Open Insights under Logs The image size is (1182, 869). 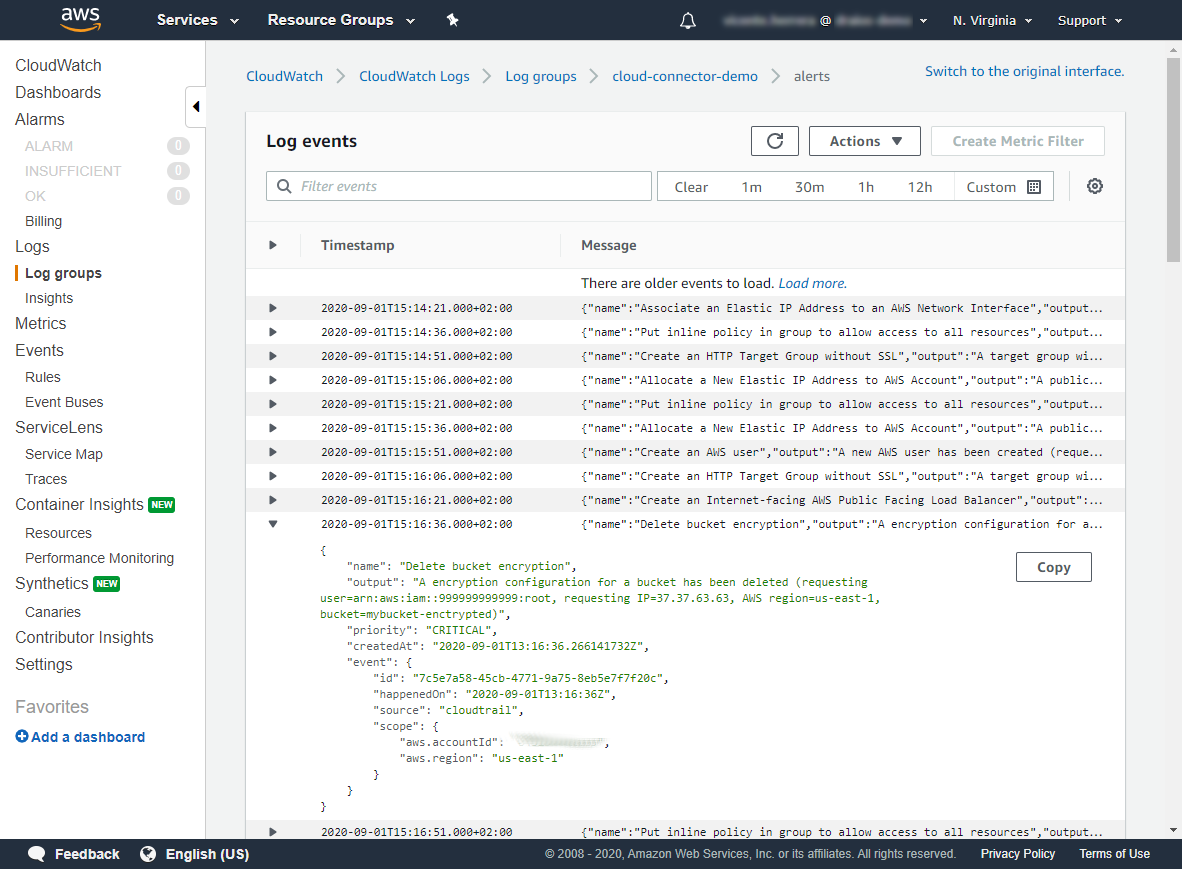[x=49, y=298]
